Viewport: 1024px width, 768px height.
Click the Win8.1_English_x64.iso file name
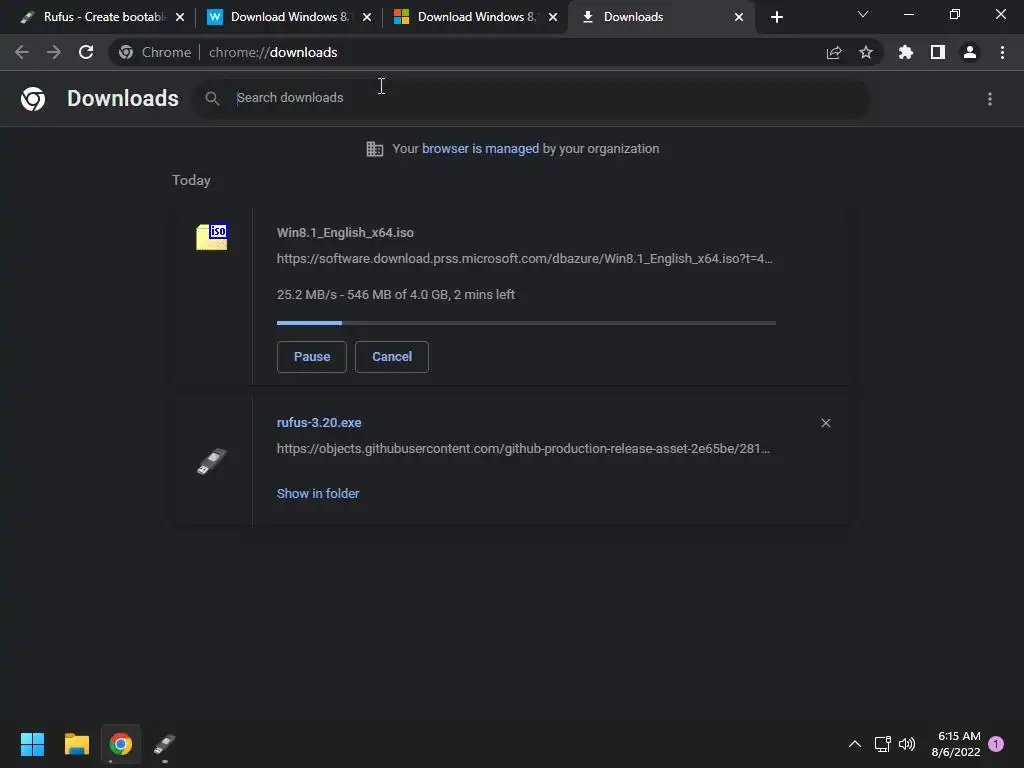[x=345, y=232]
